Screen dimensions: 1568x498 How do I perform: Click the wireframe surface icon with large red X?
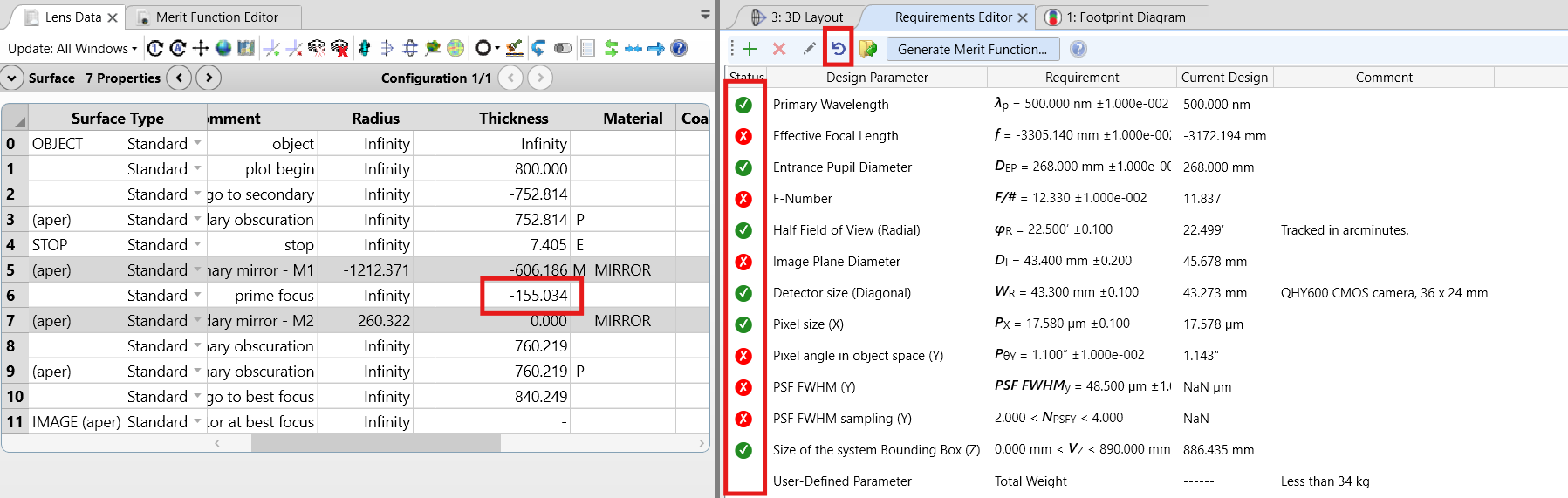[x=339, y=48]
